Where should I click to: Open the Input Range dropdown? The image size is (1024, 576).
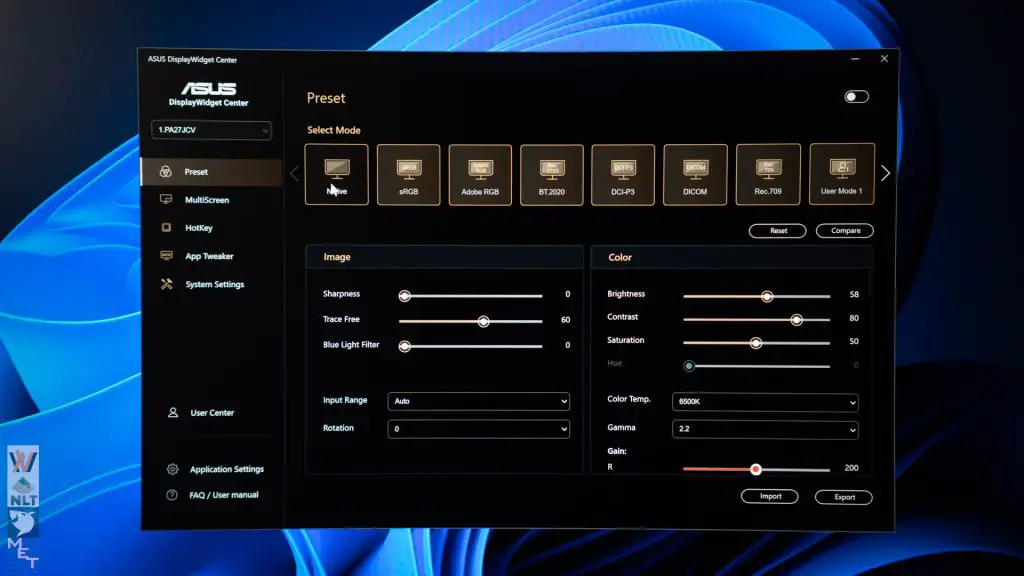click(x=479, y=401)
